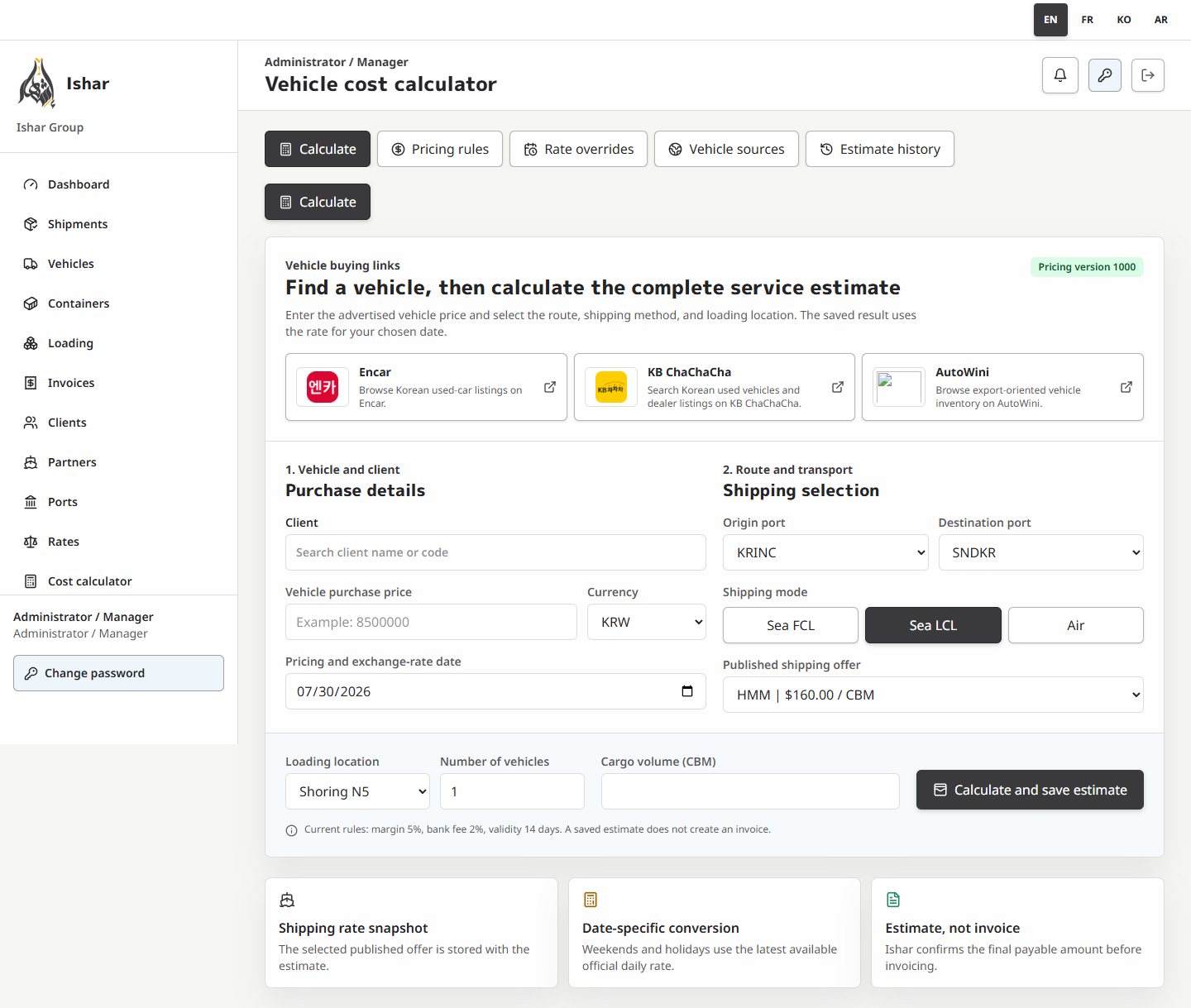This screenshot has width=1191, height=1008.
Task: Click the Client search input field
Action: point(495,552)
